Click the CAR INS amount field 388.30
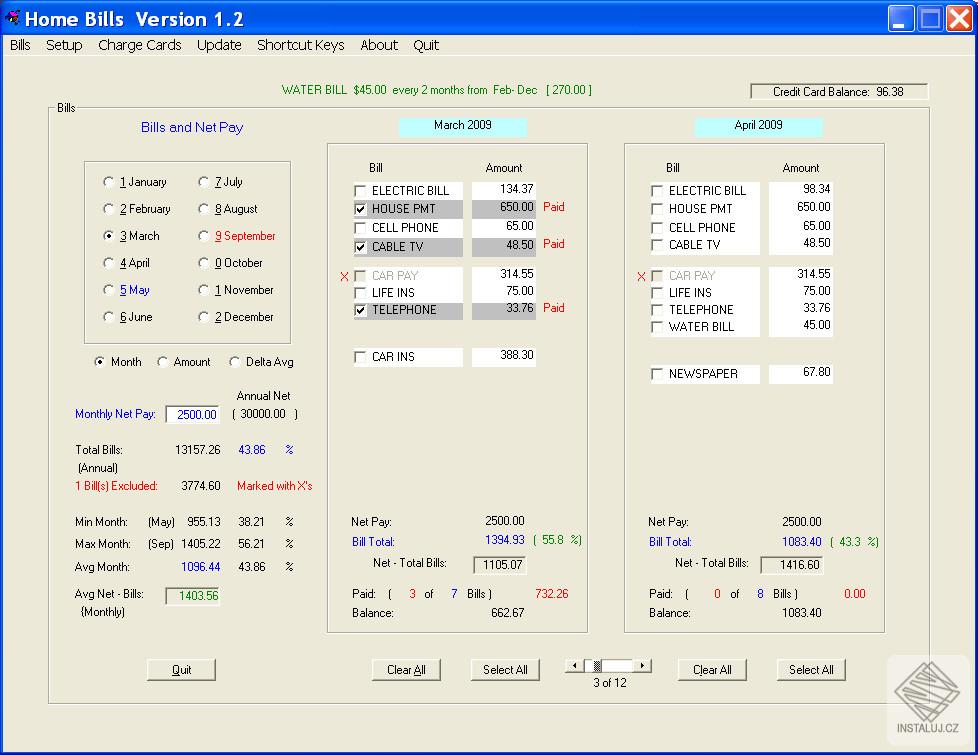Screen dimensions: 978x755 pos(504,356)
